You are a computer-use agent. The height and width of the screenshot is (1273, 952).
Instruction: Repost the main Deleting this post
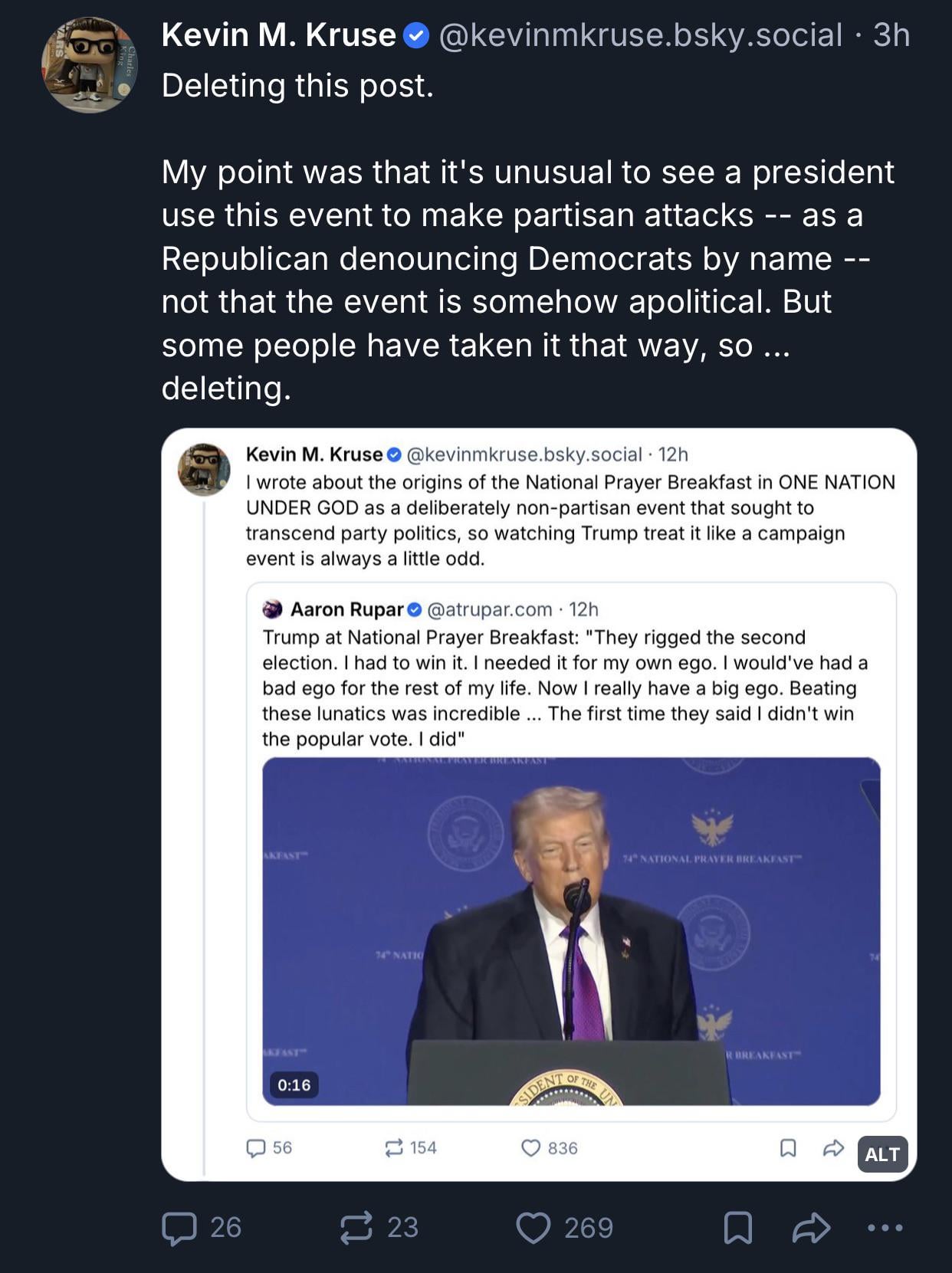pos(356,1227)
